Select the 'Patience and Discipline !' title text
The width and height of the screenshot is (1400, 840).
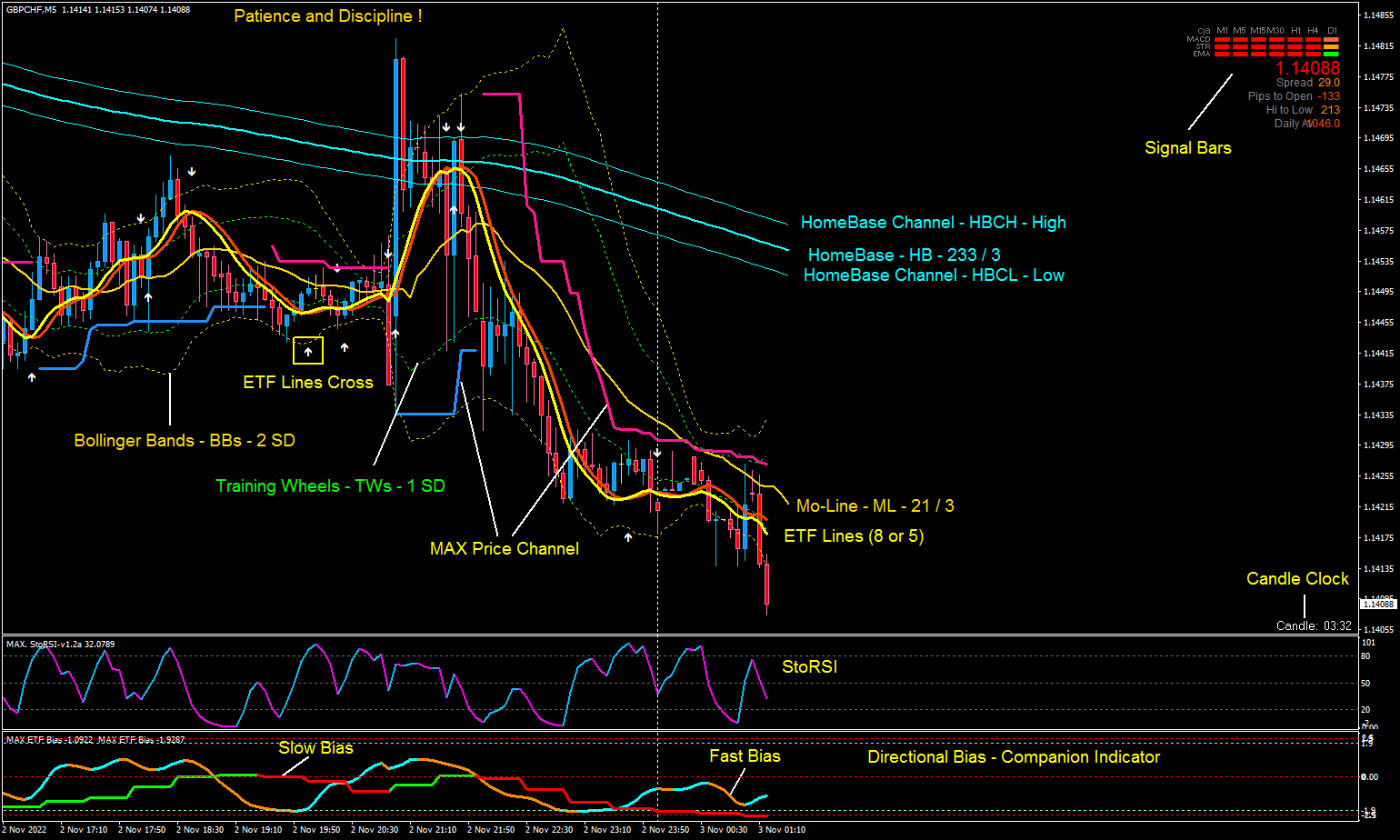click(x=328, y=16)
